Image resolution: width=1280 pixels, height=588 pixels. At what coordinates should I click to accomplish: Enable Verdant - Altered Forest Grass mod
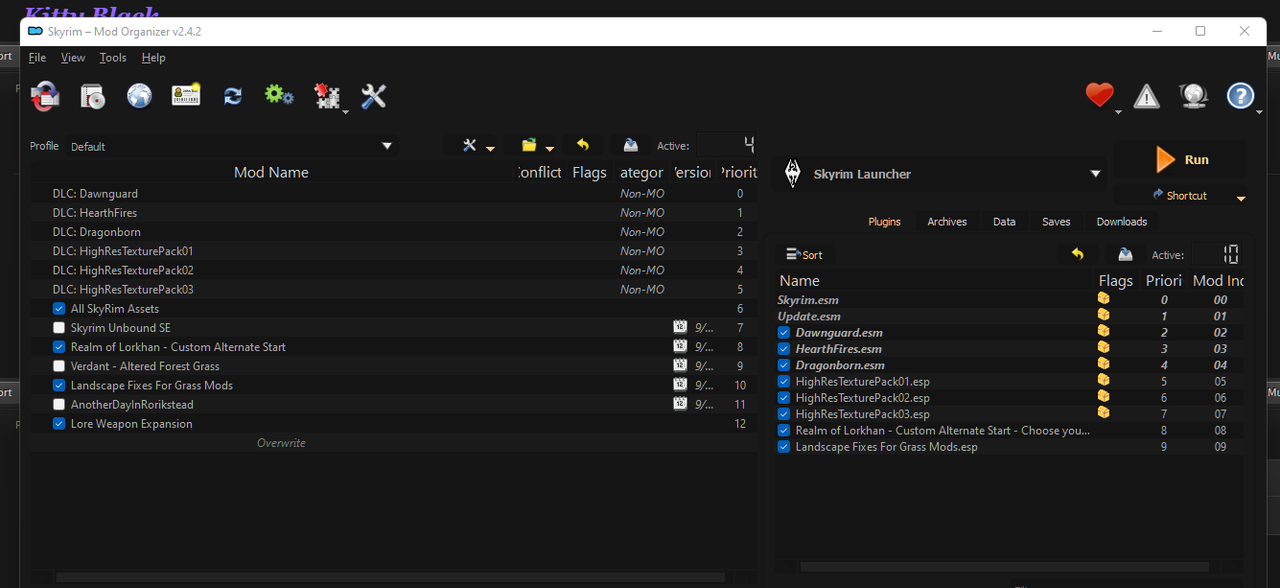point(59,366)
